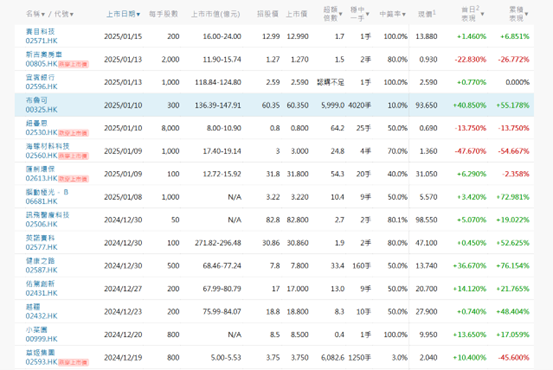The width and height of the screenshot is (553, 370).
Task: Select first-day performance -47.670%
Action: point(470,151)
